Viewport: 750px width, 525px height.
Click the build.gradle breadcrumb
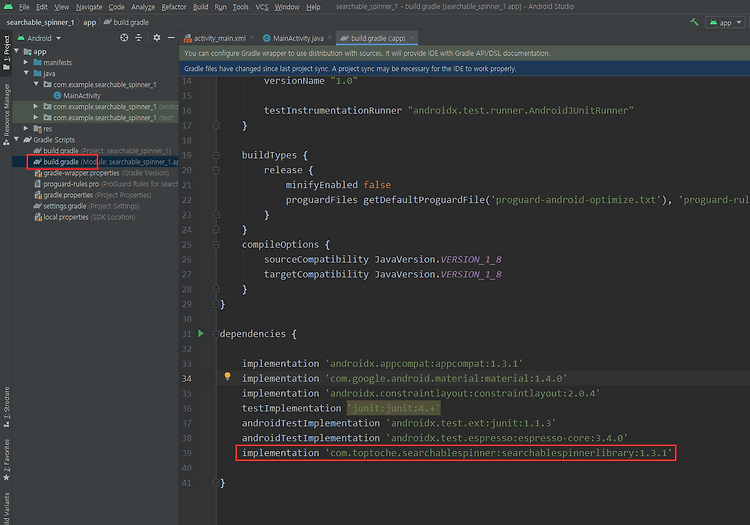(126, 22)
